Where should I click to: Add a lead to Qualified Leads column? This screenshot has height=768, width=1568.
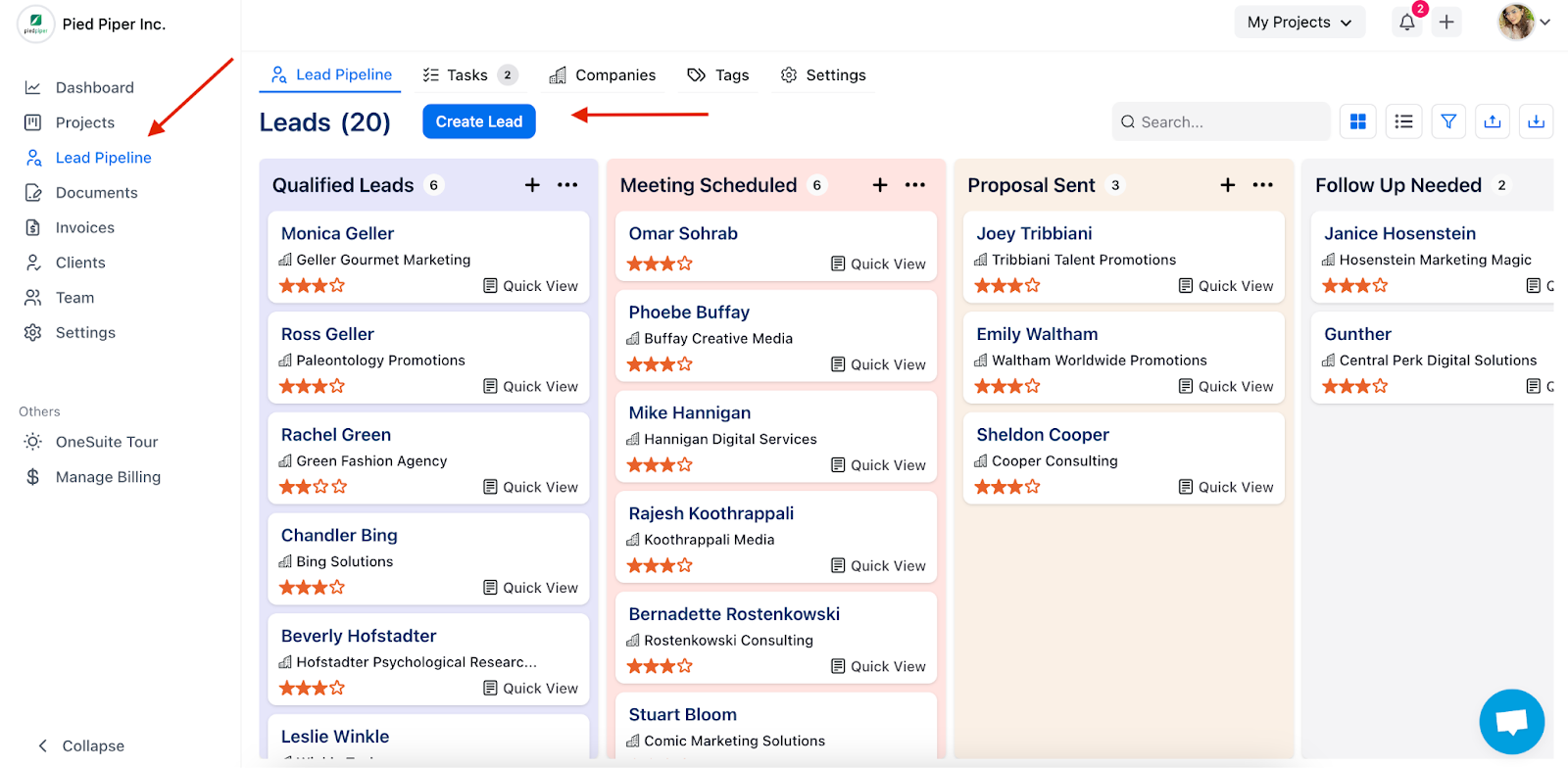coord(532,185)
